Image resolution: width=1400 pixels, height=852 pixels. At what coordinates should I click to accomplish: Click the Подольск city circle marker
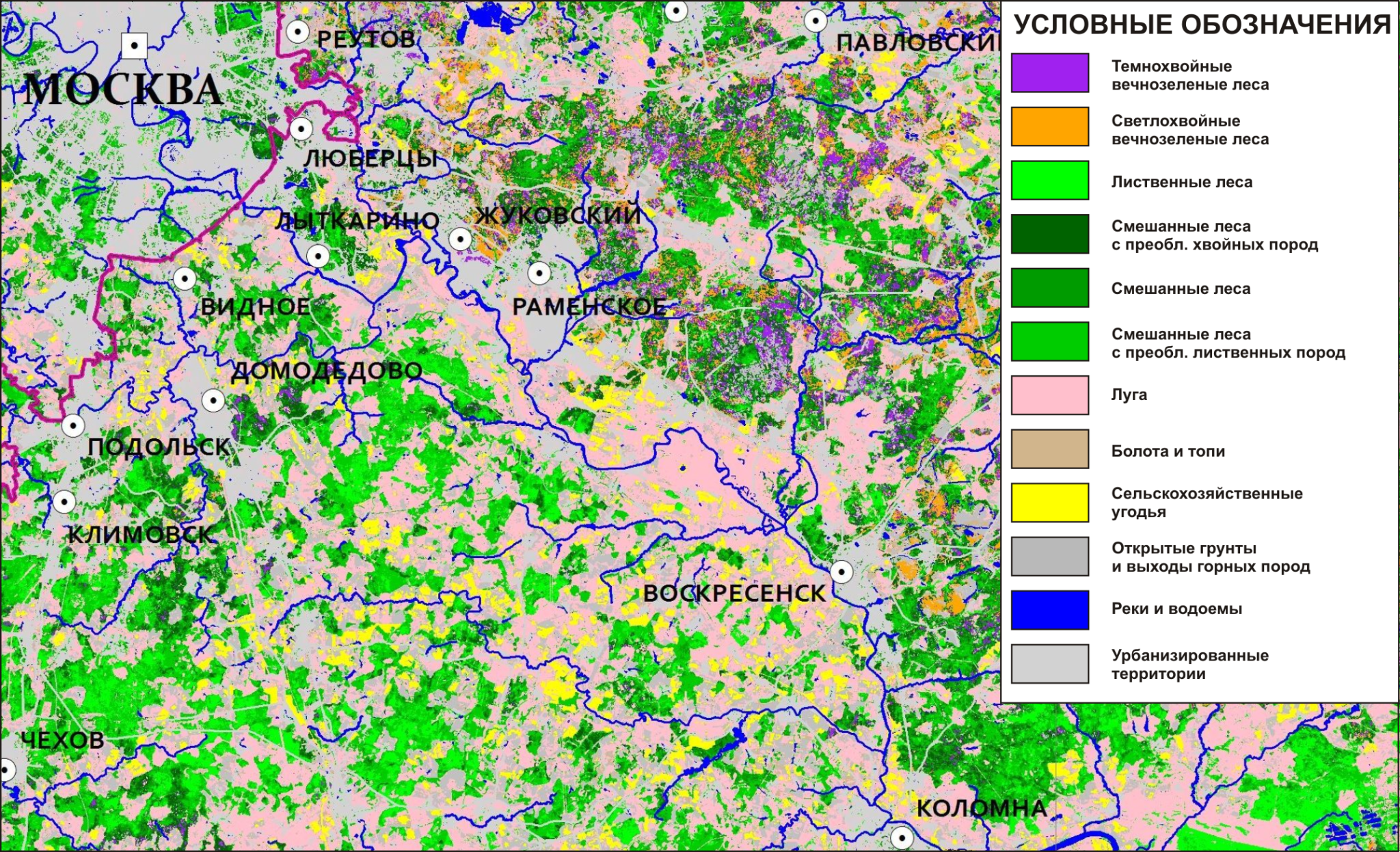coord(73,425)
